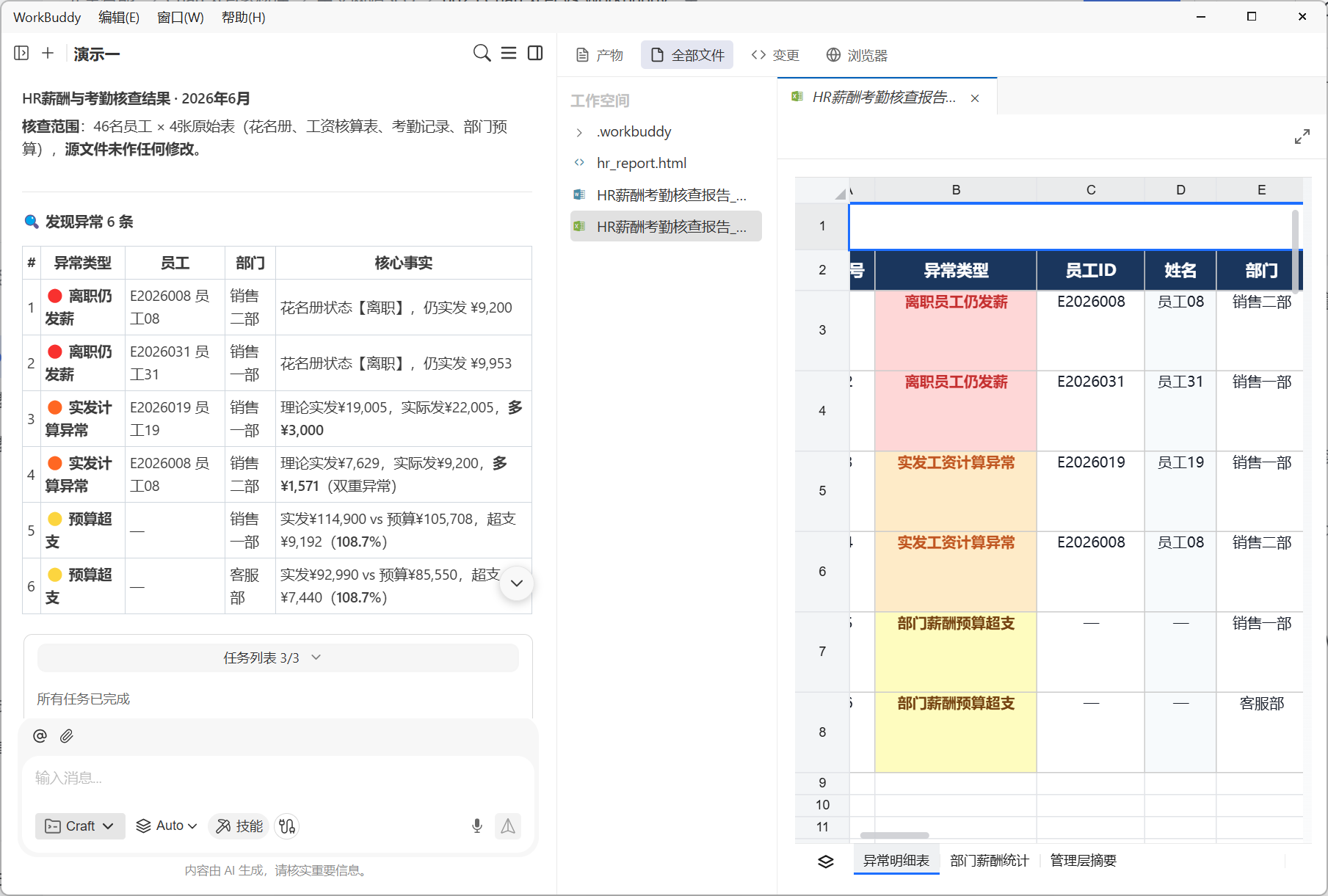Mention someone with the @ icon
The height and width of the screenshot is (896, 1328).
click(40, 736)
